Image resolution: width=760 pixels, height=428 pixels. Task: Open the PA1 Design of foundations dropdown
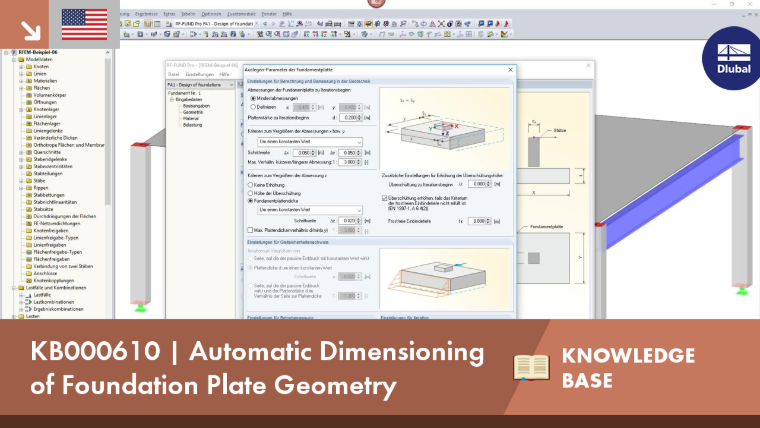(200, 85)
